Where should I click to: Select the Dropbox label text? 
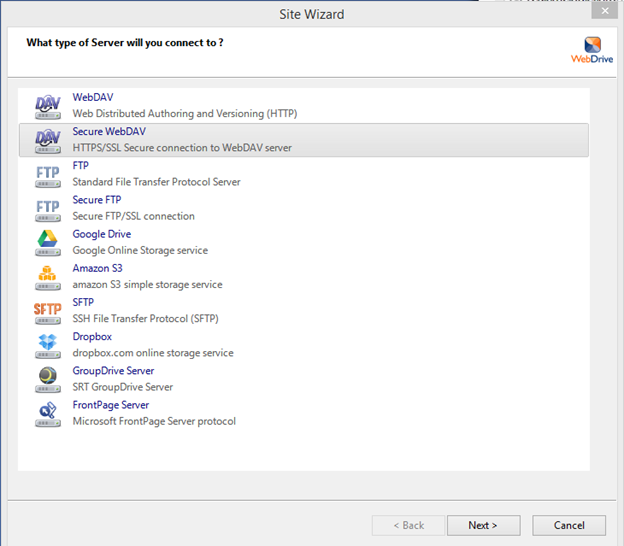(x=92, y=337)
